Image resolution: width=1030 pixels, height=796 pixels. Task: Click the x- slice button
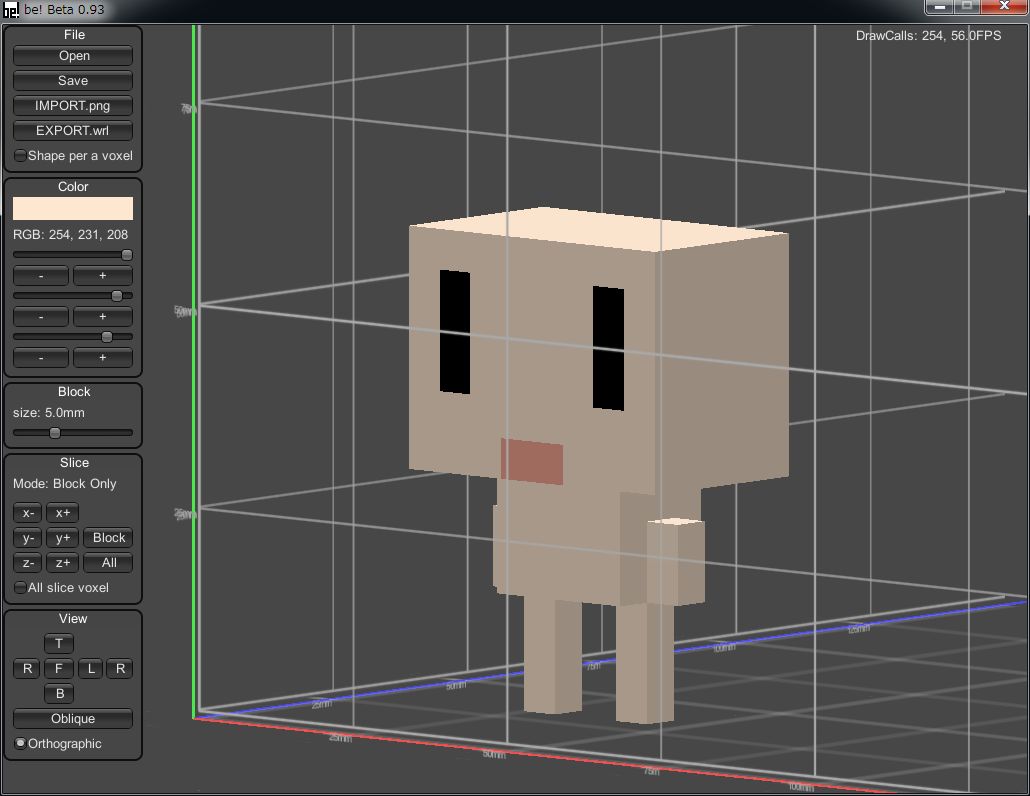click(x=28, y=513)
